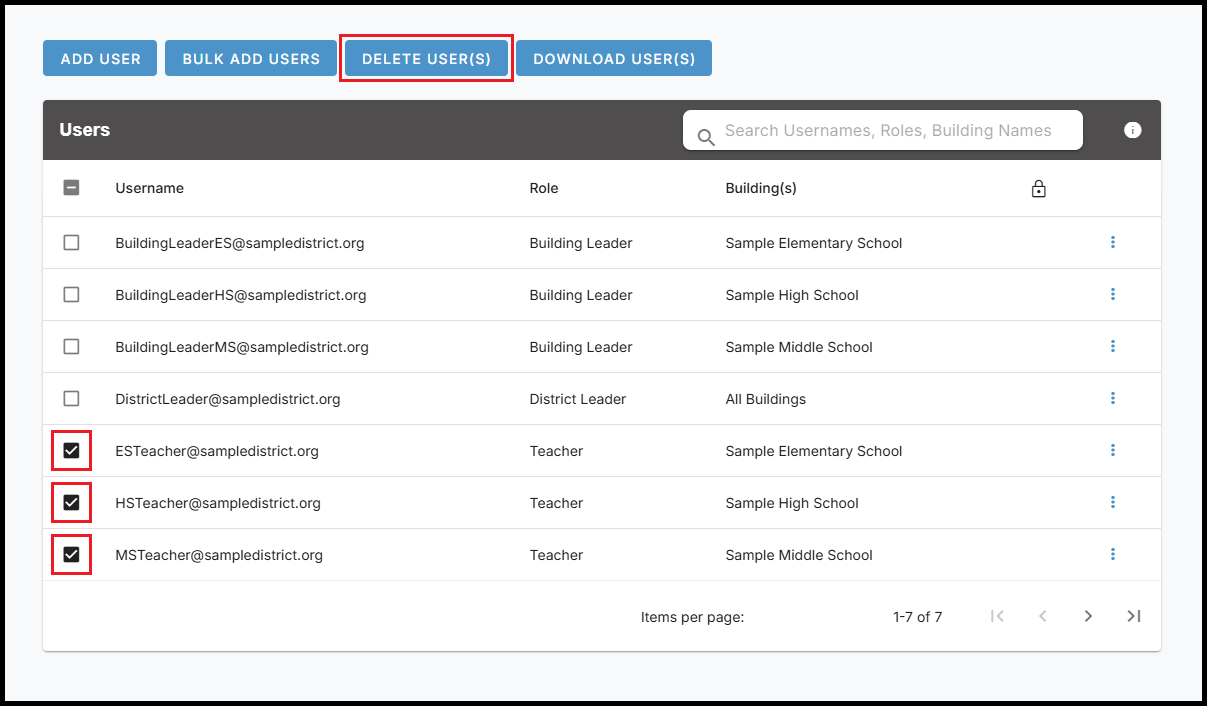Jump to last page arrow

pyautogui.click(x=1133, y=616)
